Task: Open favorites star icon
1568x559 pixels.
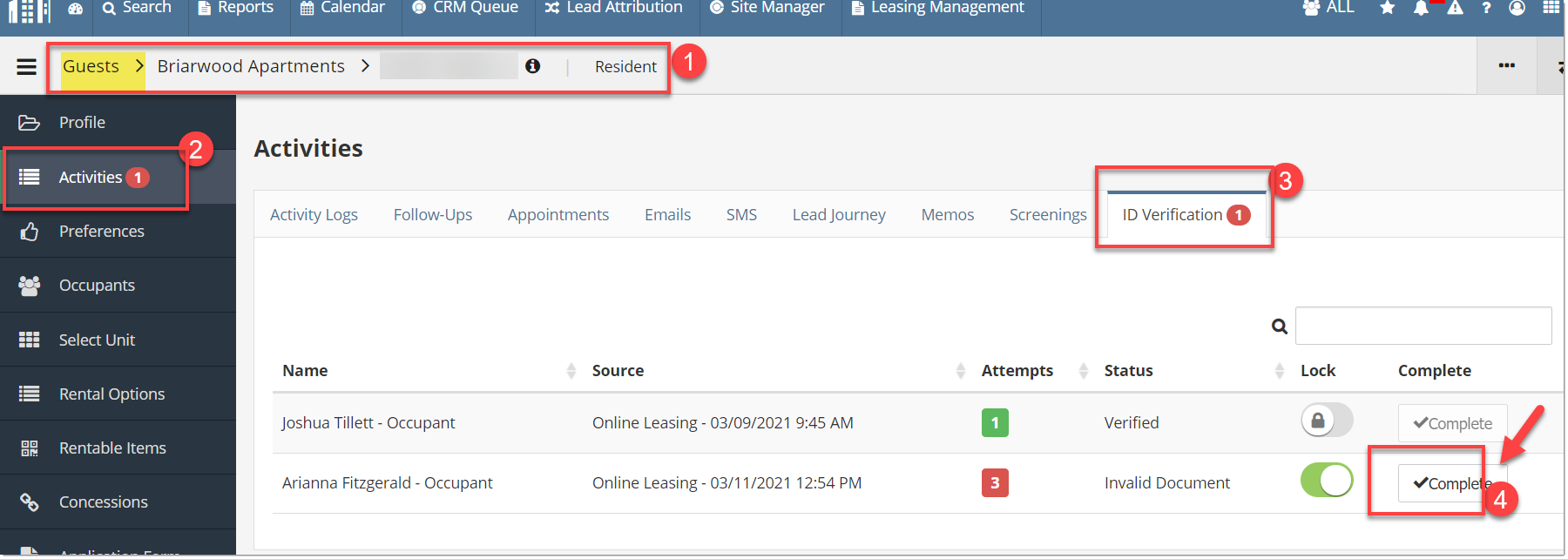Action: point(1388,9)
